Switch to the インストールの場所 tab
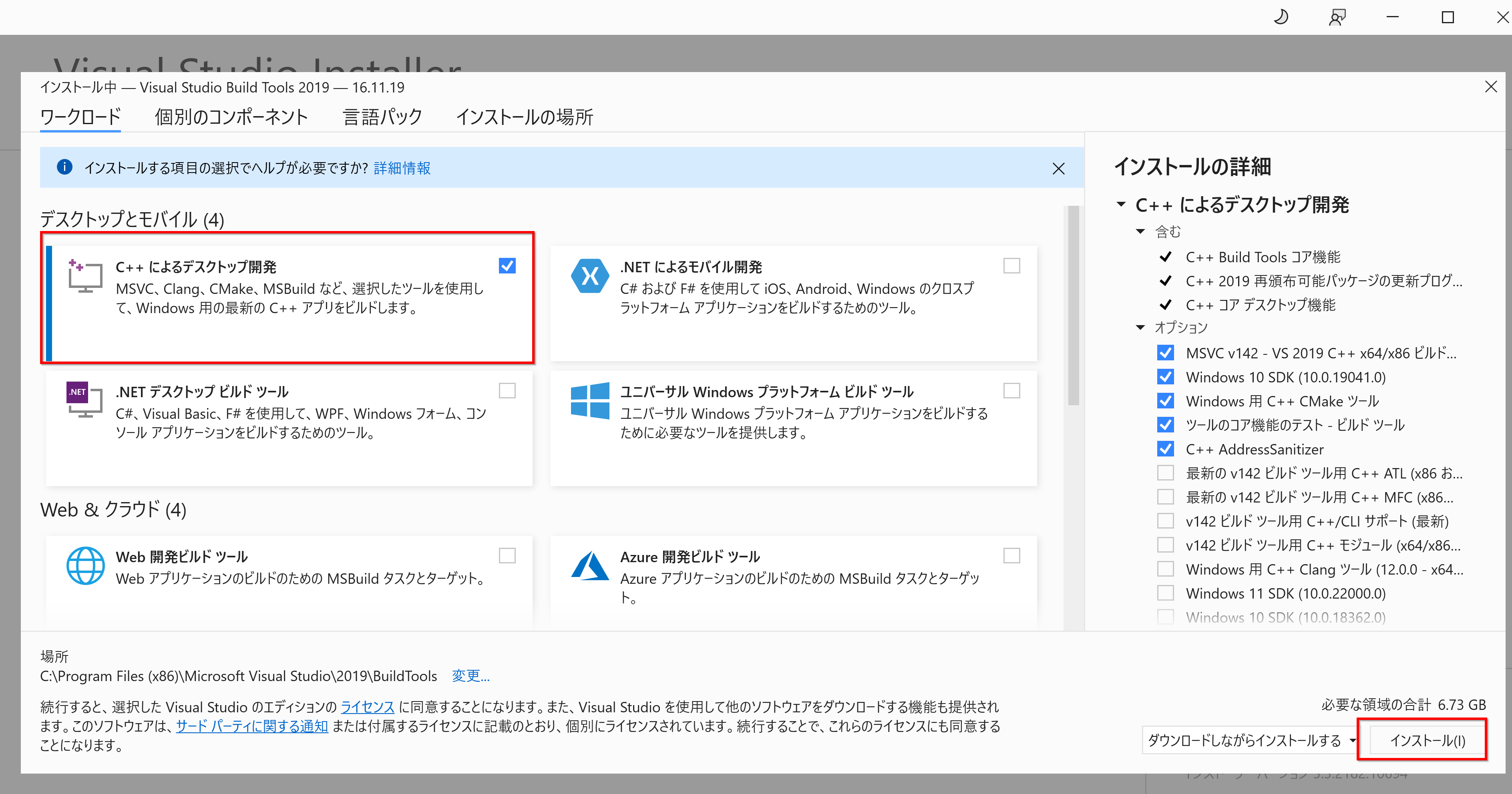The width and height of the screenshot is (1512, 794). click(x=525, y=117)
